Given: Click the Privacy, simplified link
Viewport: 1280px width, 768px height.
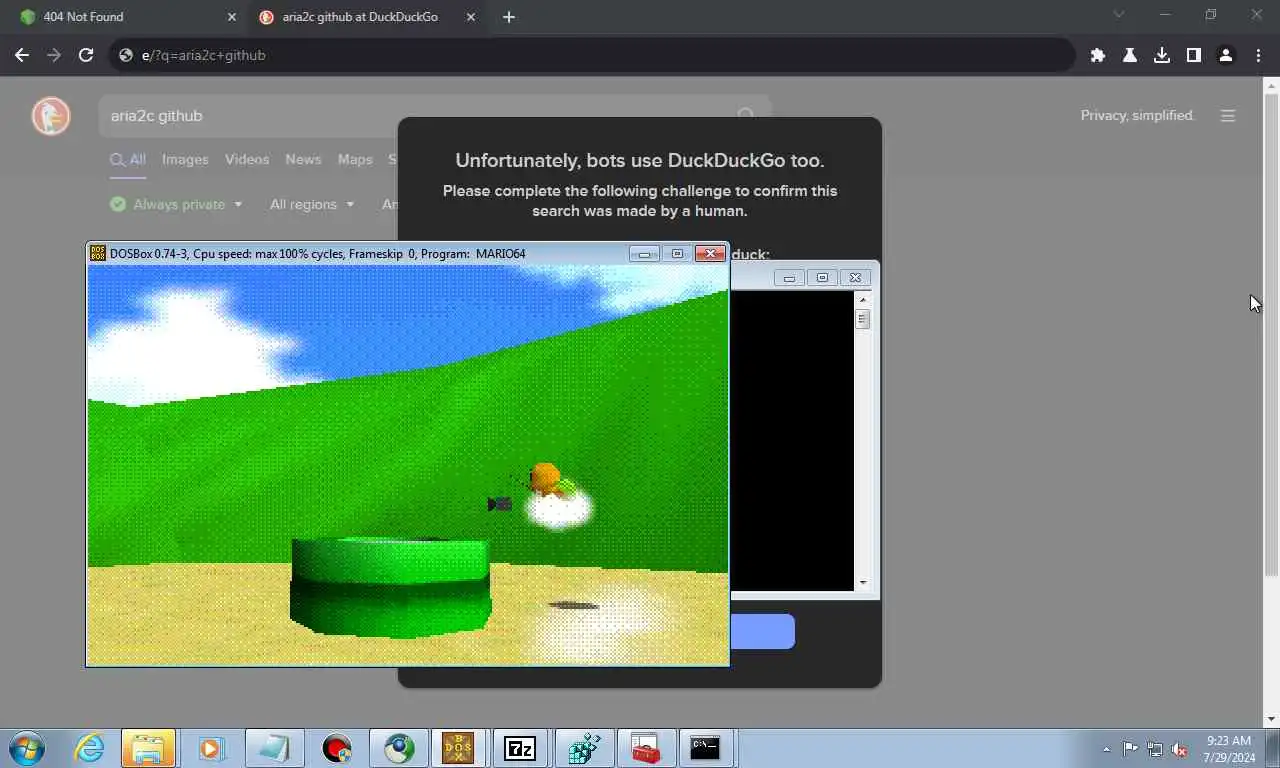Looking at the screenshot, I should click(x=1138, y=115).
